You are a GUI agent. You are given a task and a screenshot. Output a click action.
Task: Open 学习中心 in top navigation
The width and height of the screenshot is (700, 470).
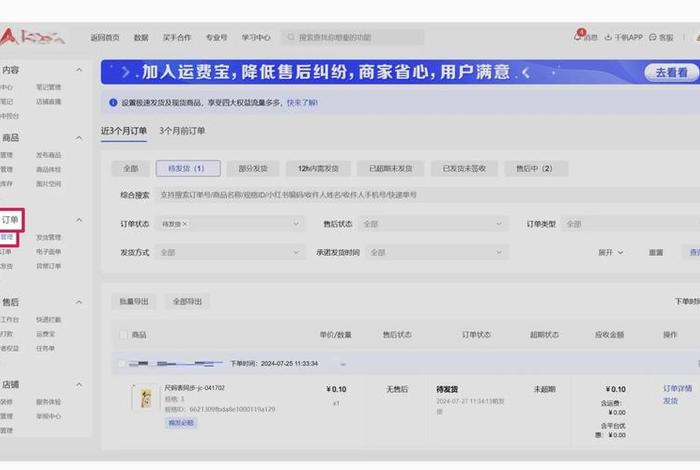pyautogui.click(x=256, y=37)
